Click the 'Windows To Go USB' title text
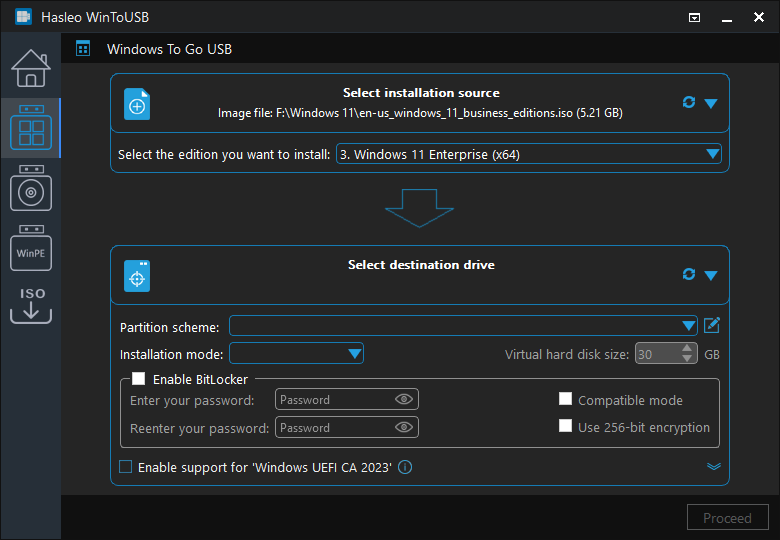The image size is (780, 540). pos(169,49)
